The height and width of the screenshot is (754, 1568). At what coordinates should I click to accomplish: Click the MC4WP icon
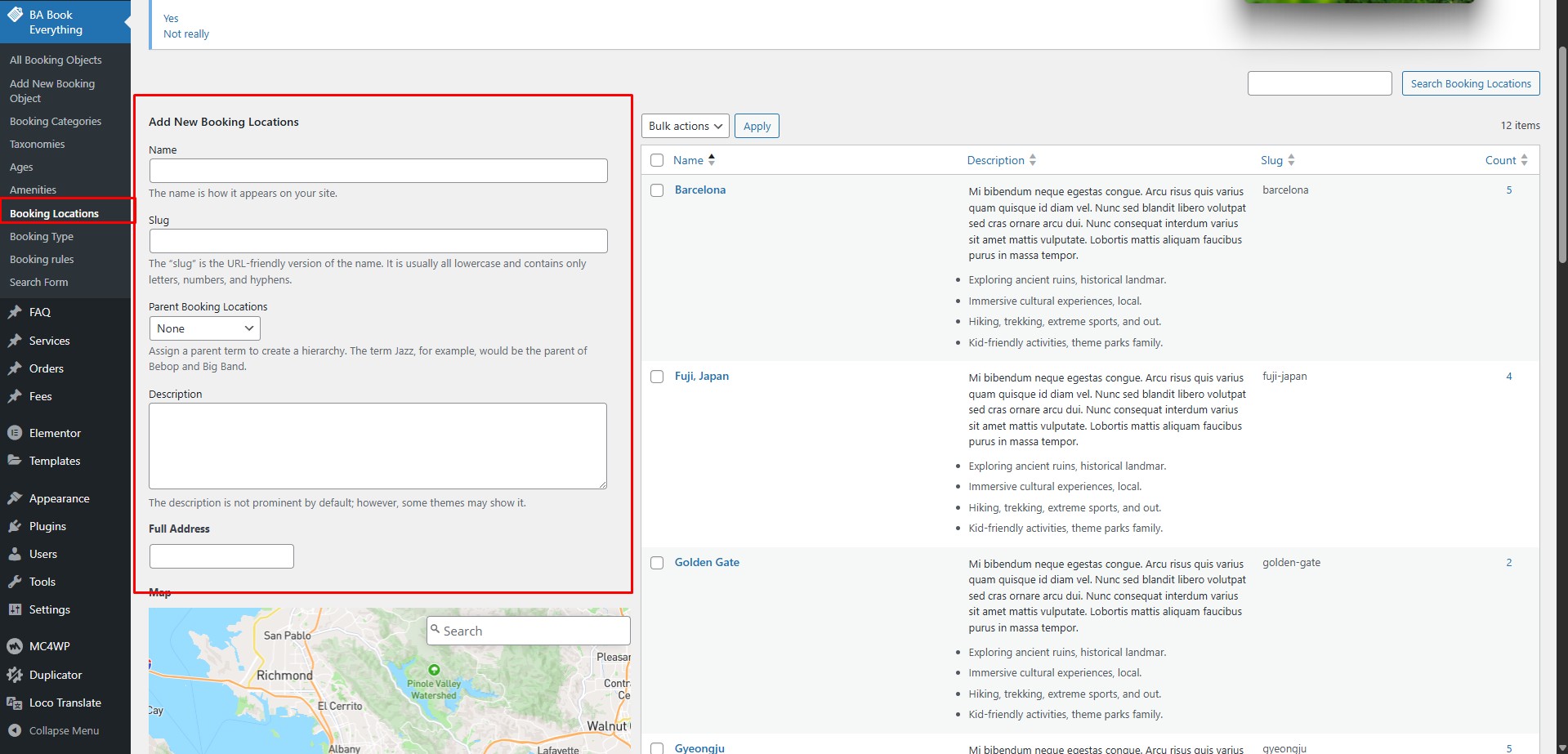click(15, 646)
